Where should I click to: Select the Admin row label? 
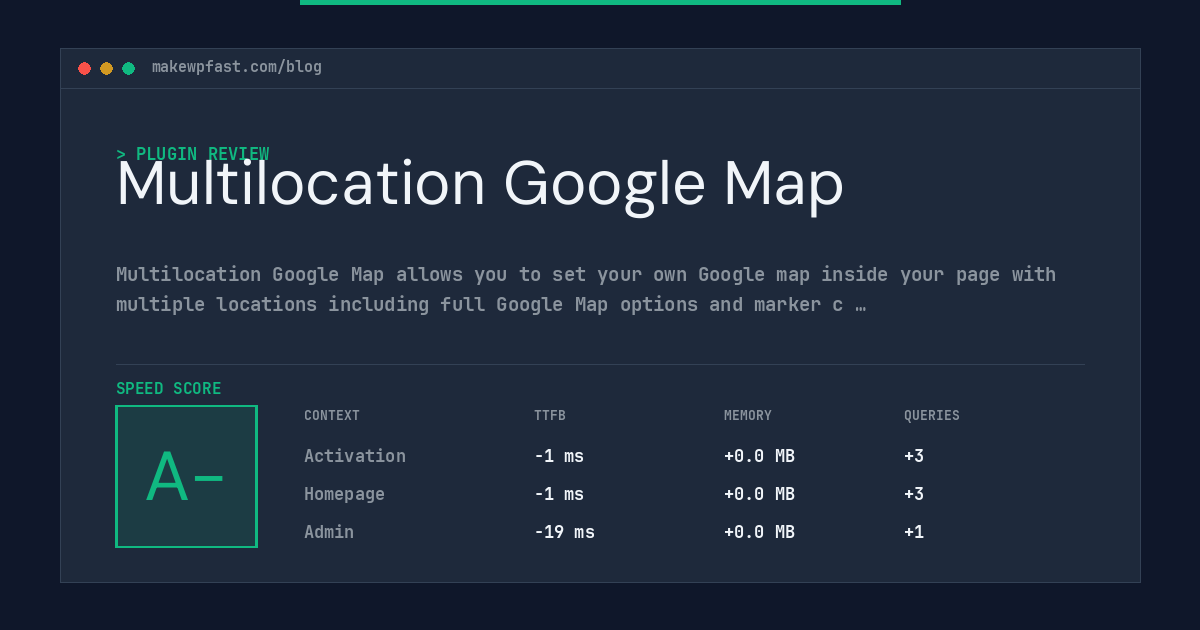point(329,532)
